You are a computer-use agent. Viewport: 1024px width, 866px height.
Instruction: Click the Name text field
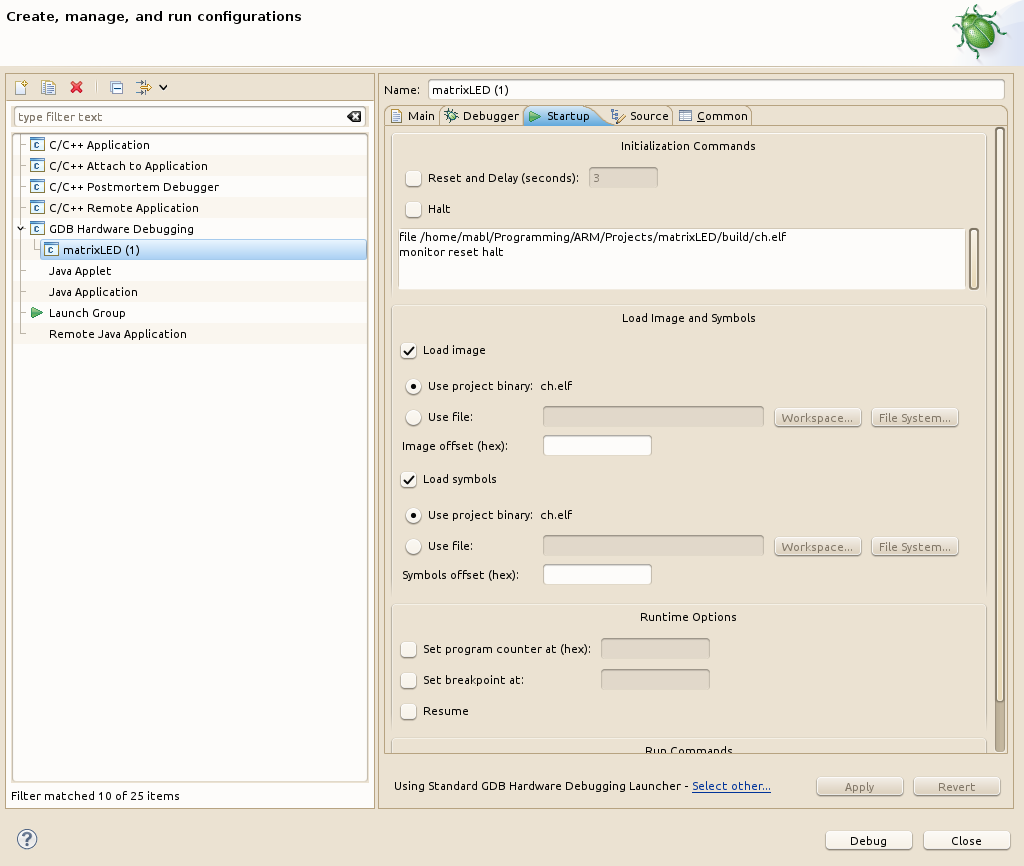coord(716,89)
